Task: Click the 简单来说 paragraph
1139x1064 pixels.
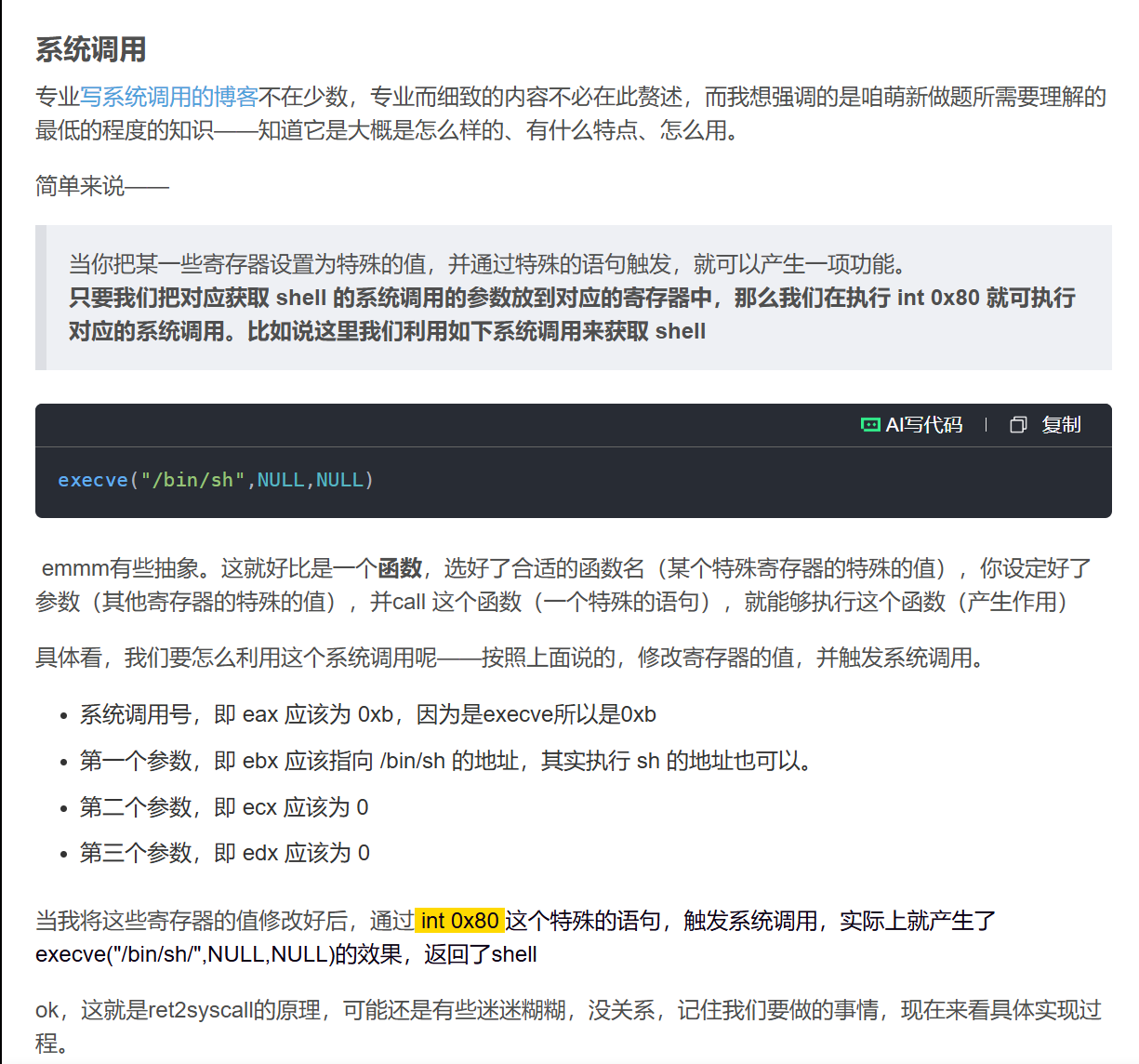Action: 101,186
